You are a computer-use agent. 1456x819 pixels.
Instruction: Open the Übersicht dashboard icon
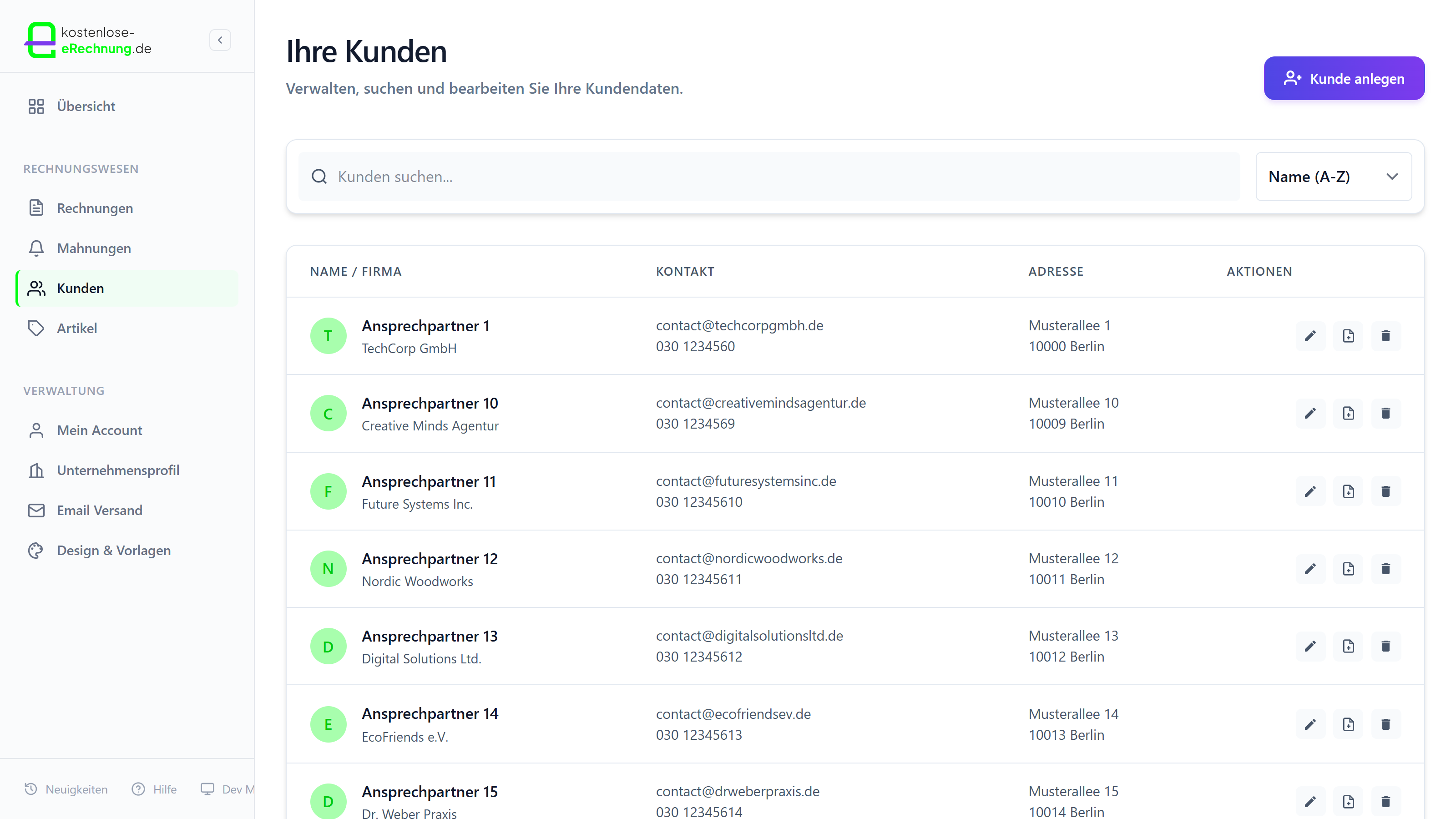click(36, 106)
